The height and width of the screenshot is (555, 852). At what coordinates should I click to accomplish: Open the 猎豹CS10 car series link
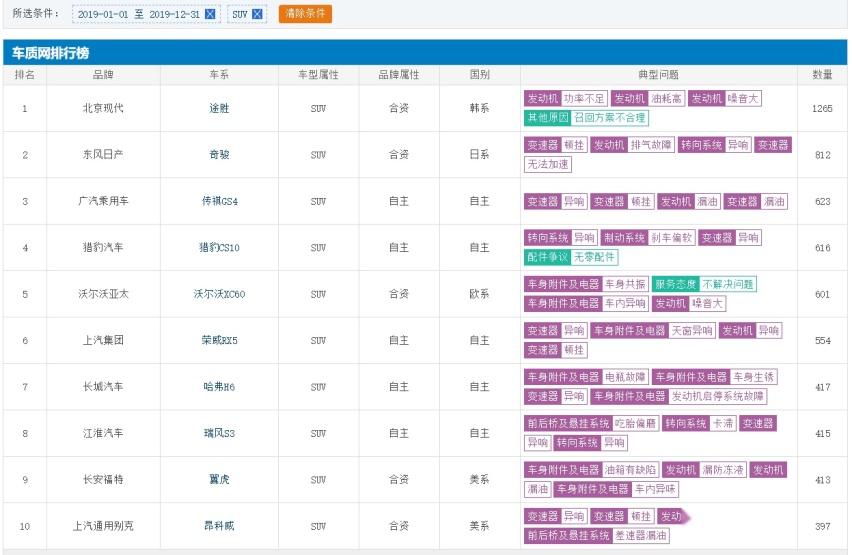coord(219,247)
